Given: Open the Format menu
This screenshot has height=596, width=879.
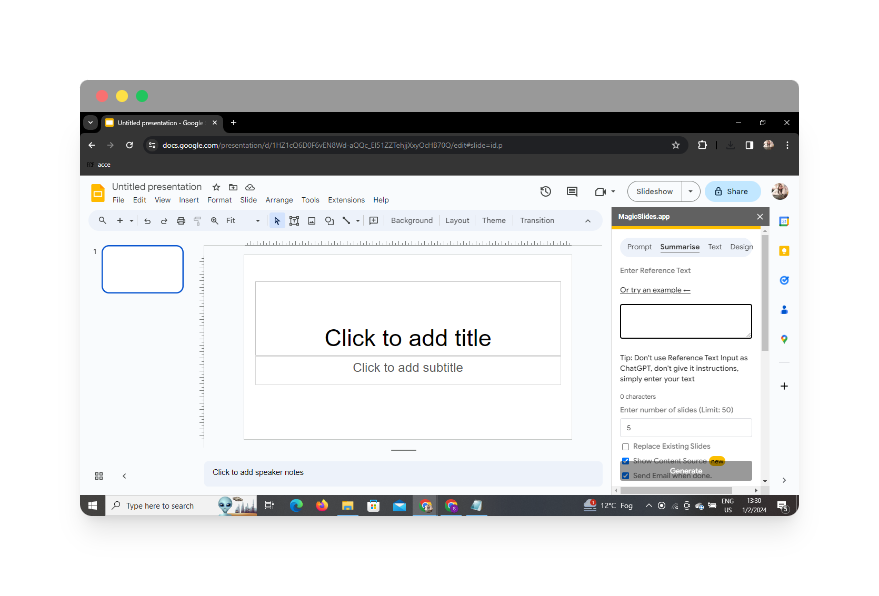Looking at the screenshot, I should [219, 200].
